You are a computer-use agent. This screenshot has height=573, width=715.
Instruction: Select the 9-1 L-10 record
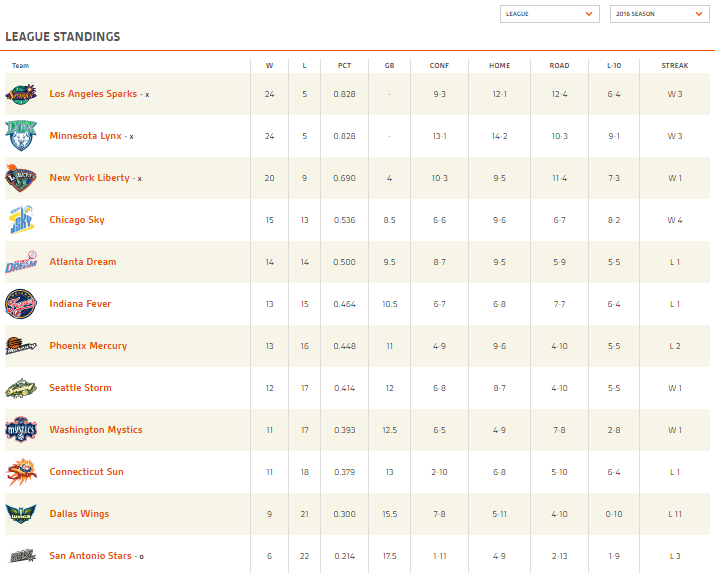(614, 136)
